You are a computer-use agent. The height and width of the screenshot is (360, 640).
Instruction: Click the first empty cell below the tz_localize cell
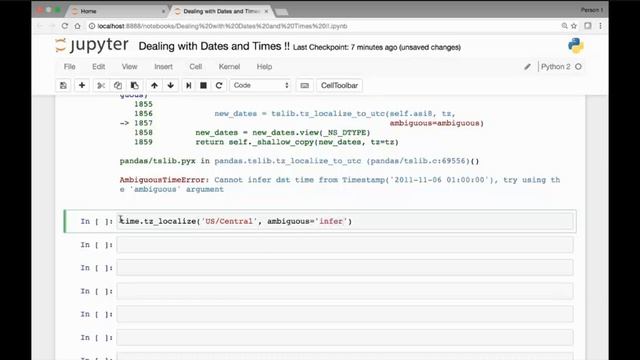coord(345,244)
